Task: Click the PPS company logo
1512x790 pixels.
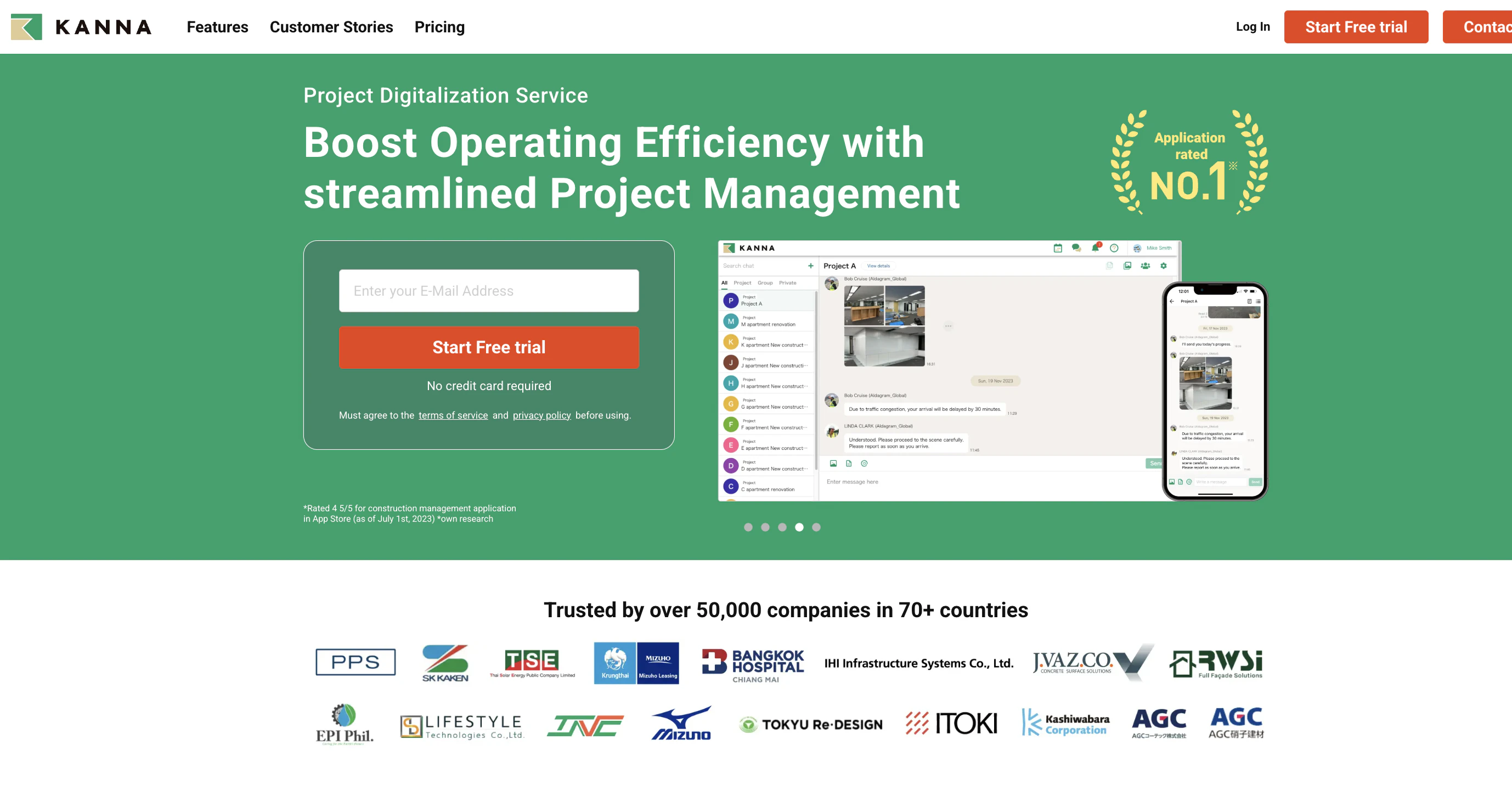Action: pos(355,662)
